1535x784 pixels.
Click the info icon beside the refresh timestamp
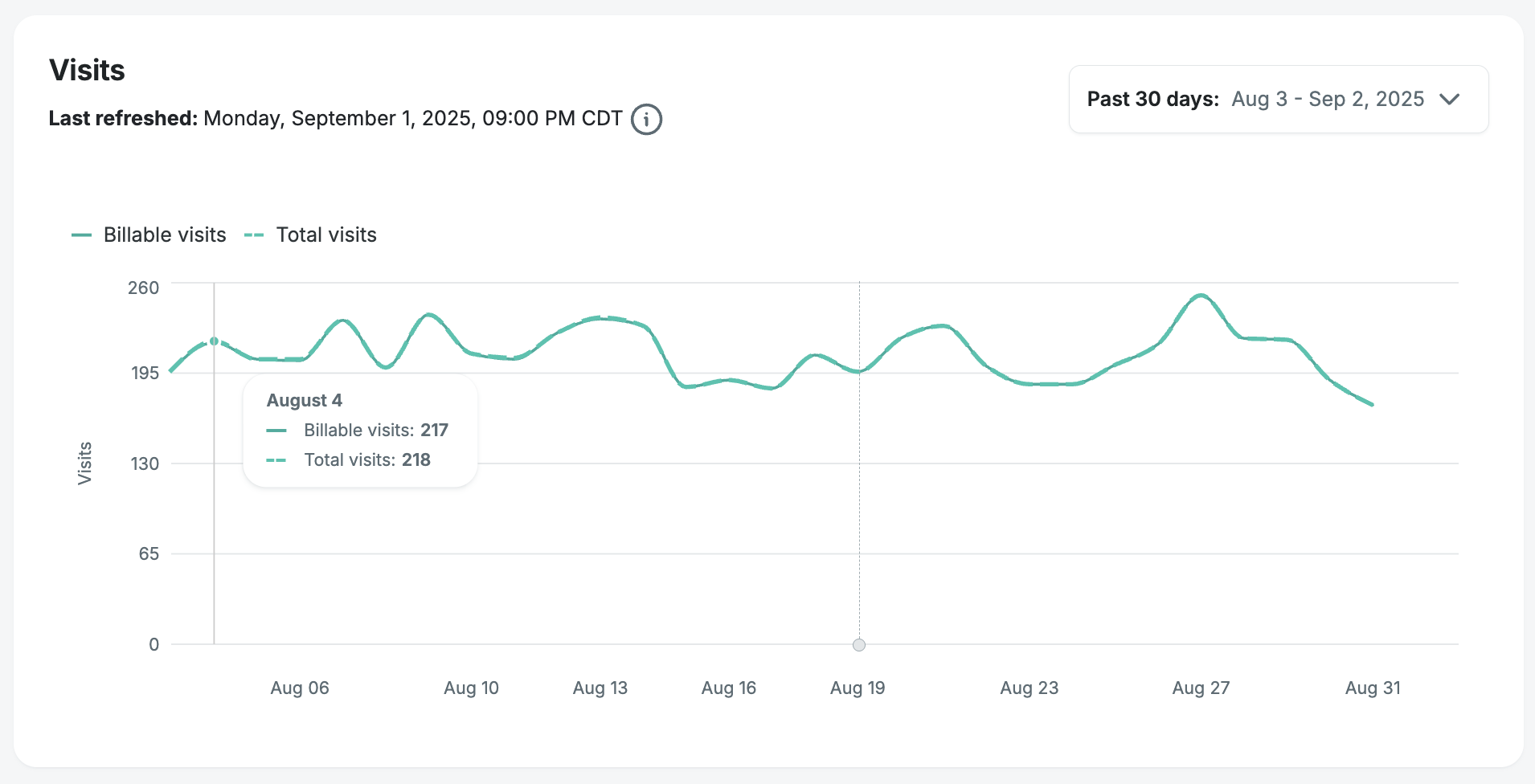pos(646,119)
